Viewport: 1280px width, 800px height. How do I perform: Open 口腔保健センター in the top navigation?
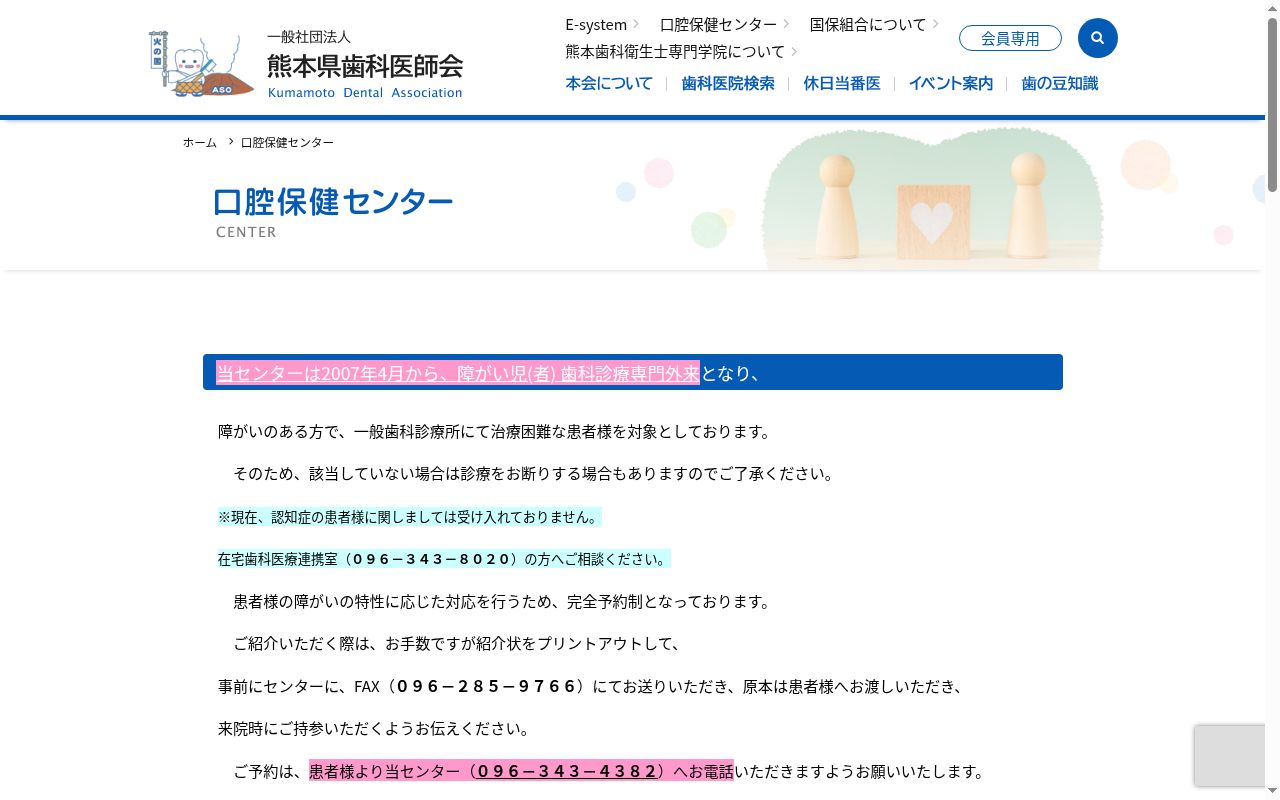[x=718, y=24]
